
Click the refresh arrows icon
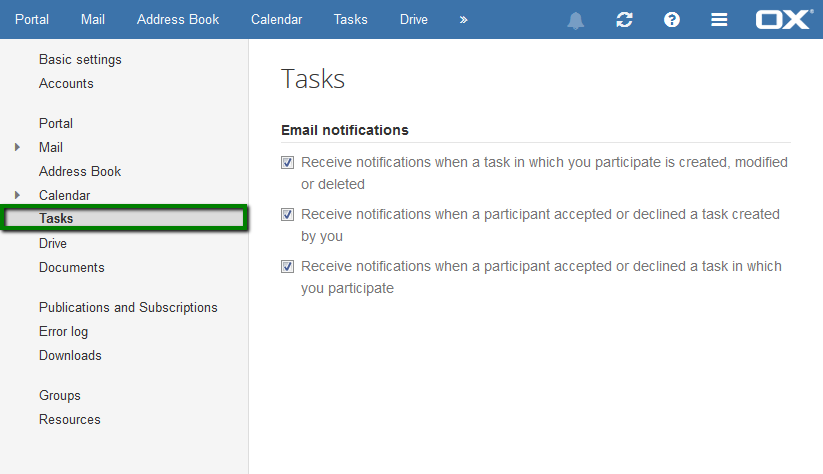coord(624,20)
